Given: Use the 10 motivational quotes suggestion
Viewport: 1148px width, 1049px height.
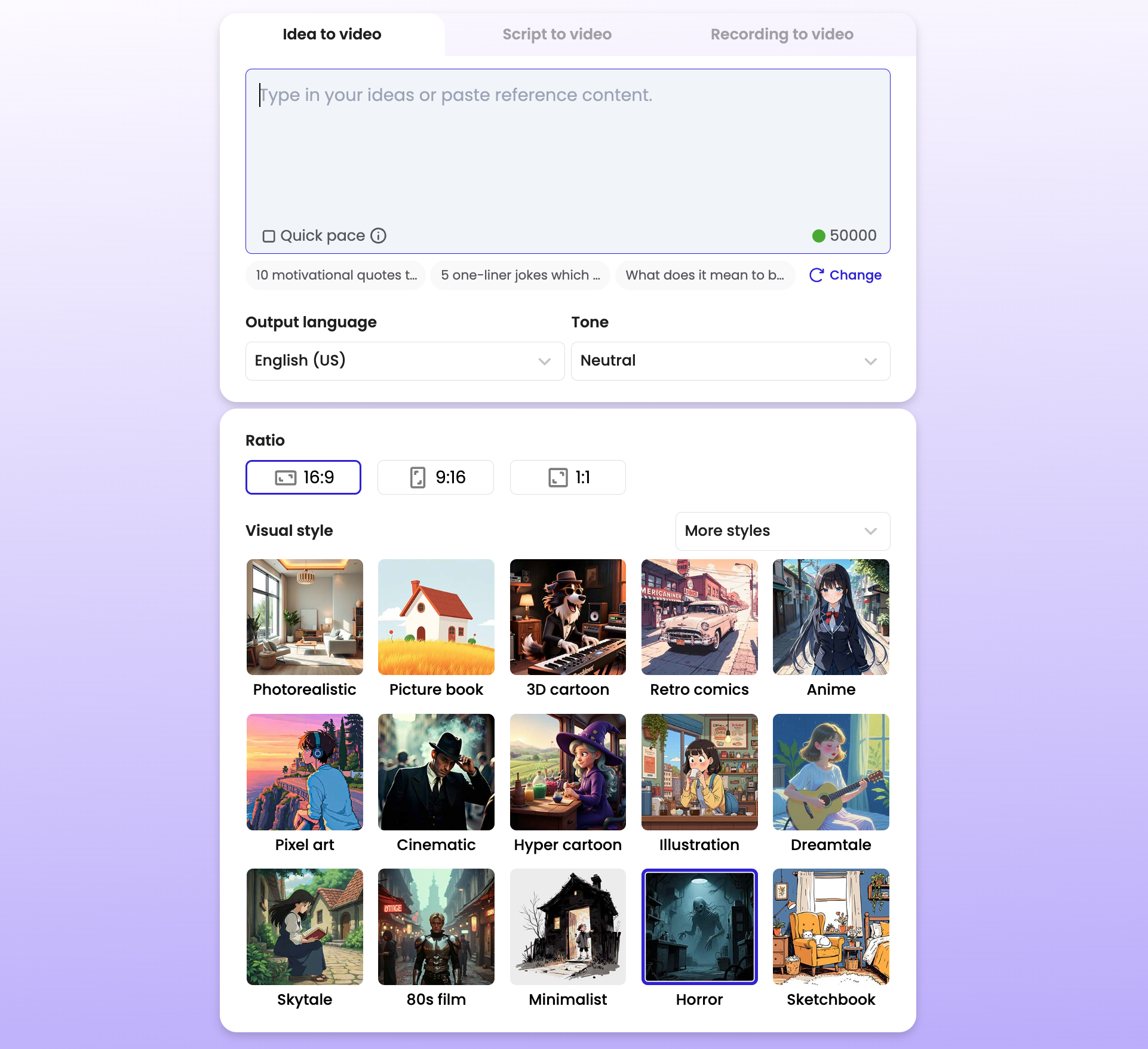Looking at the screenshot, I should 336,275.
